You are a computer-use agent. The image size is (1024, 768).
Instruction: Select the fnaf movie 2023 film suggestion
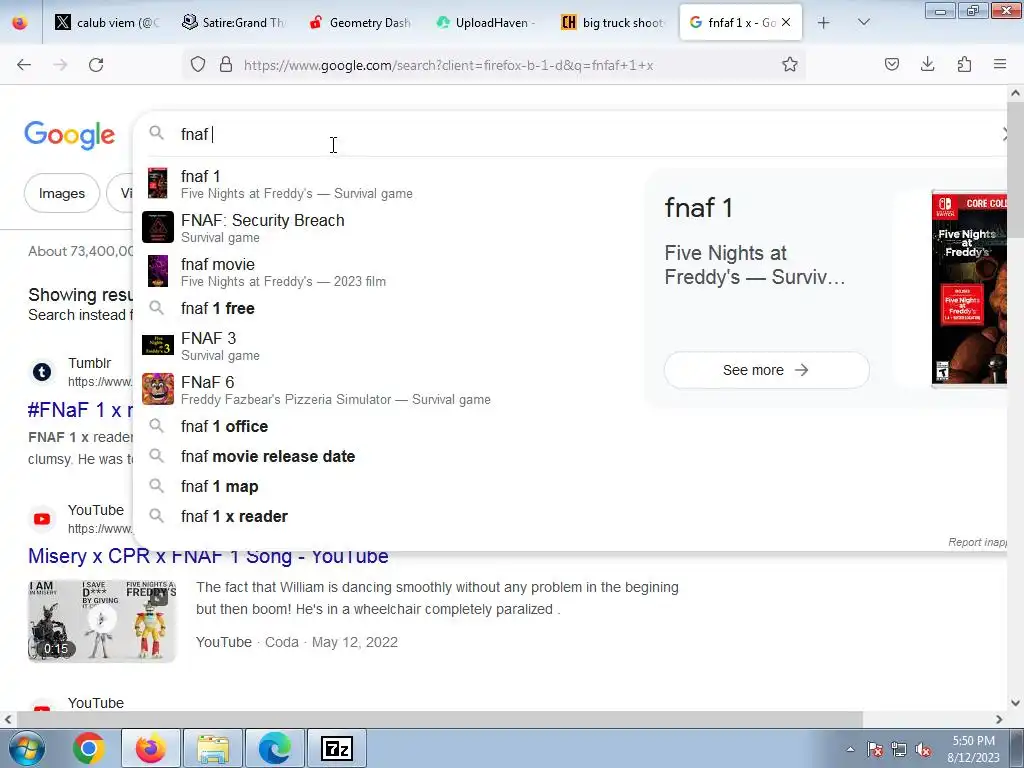coord(391,272)
